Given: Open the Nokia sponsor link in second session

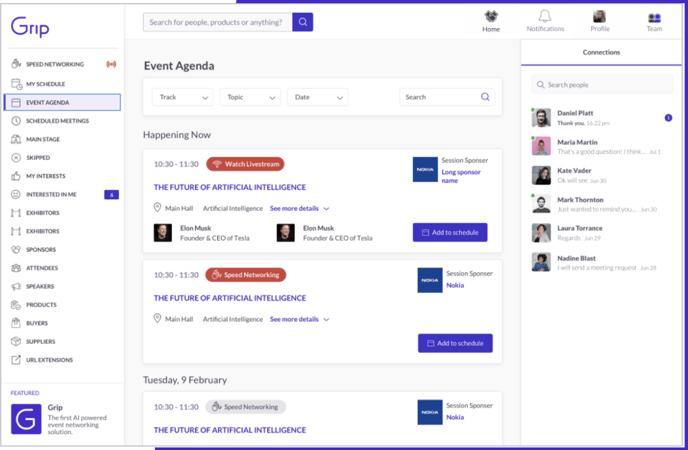Looking at the screenshot, I should (x=455, y=285).
